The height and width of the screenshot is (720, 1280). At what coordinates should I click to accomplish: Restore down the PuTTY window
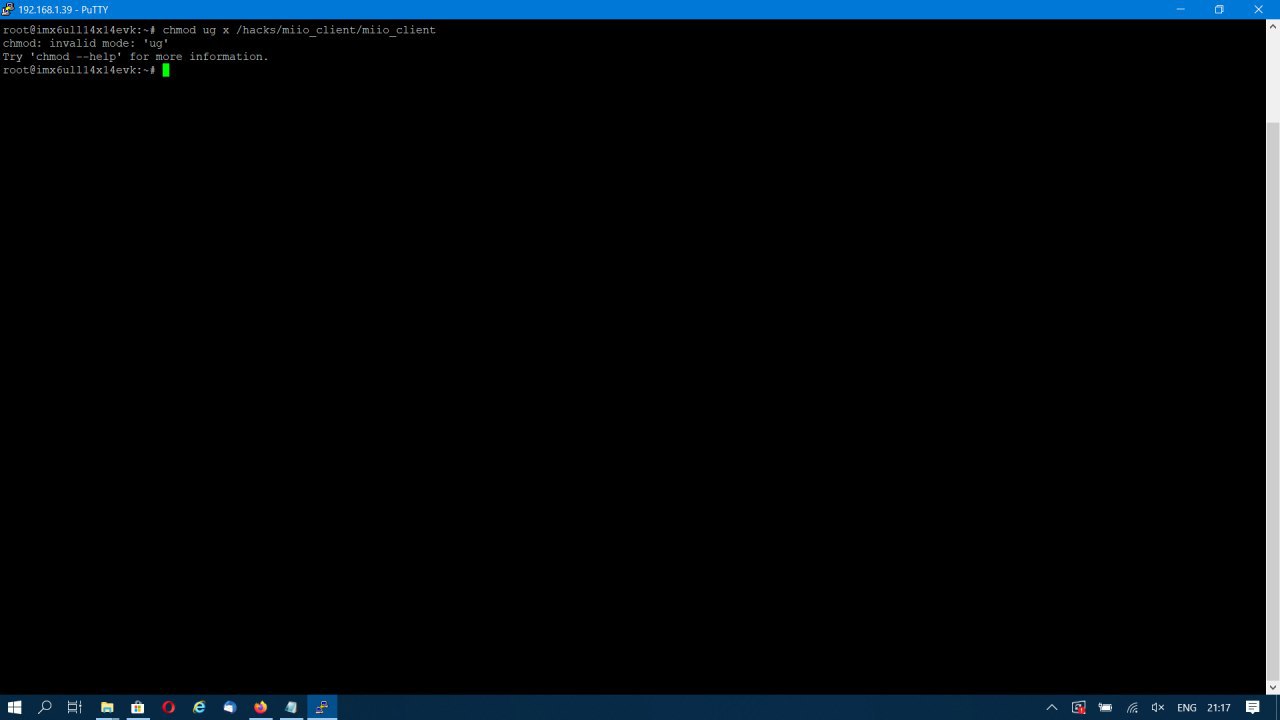point(1219,9)
